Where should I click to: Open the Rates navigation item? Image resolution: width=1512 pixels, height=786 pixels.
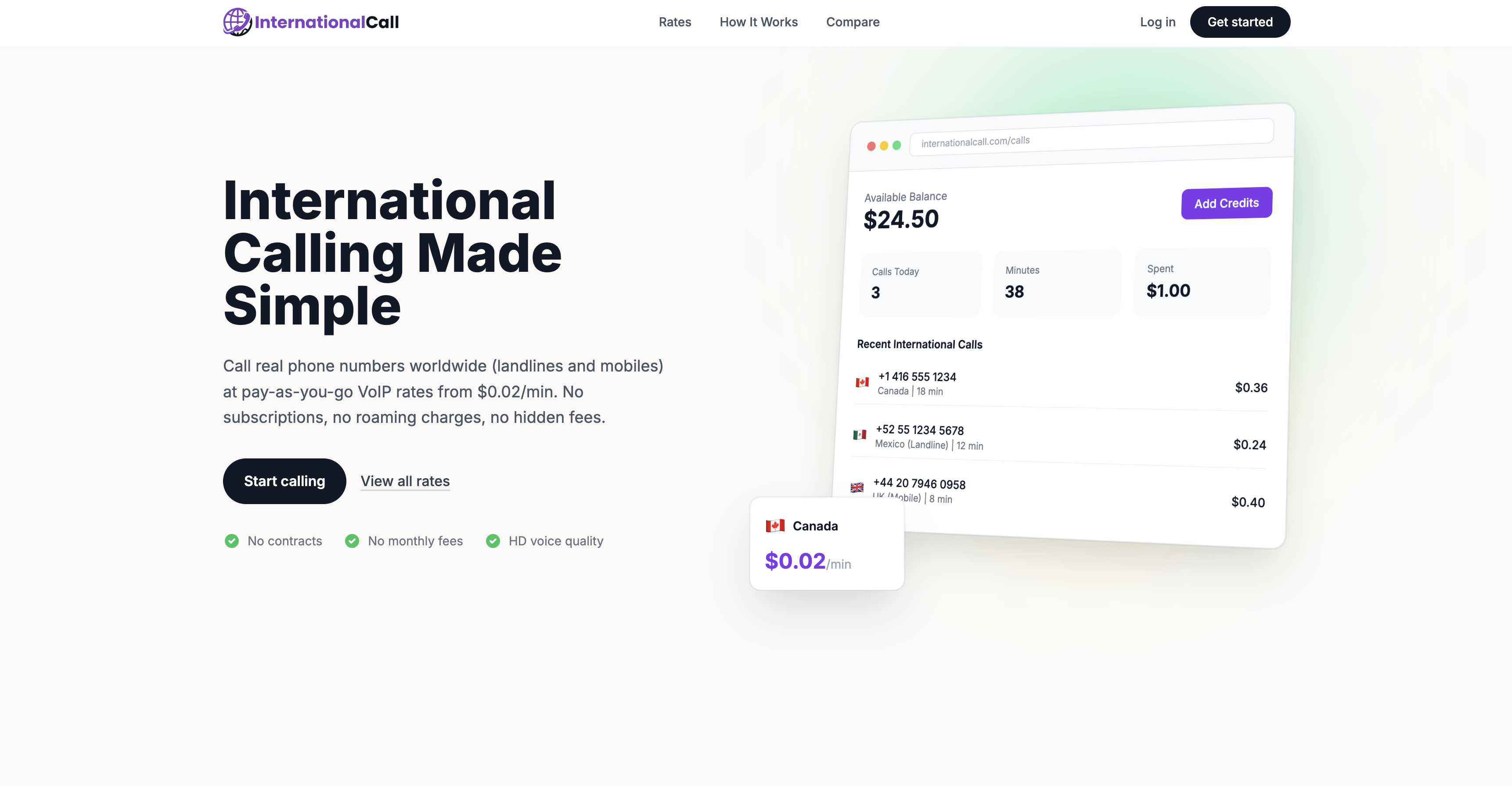675,22
